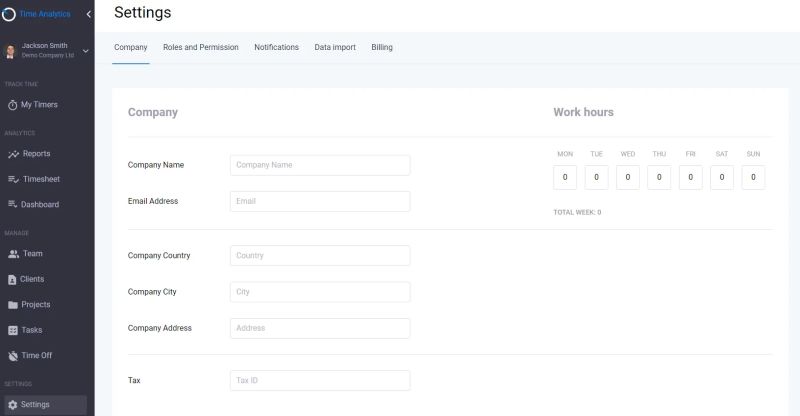Click the Time Analytics logo icon

point(9,14)
